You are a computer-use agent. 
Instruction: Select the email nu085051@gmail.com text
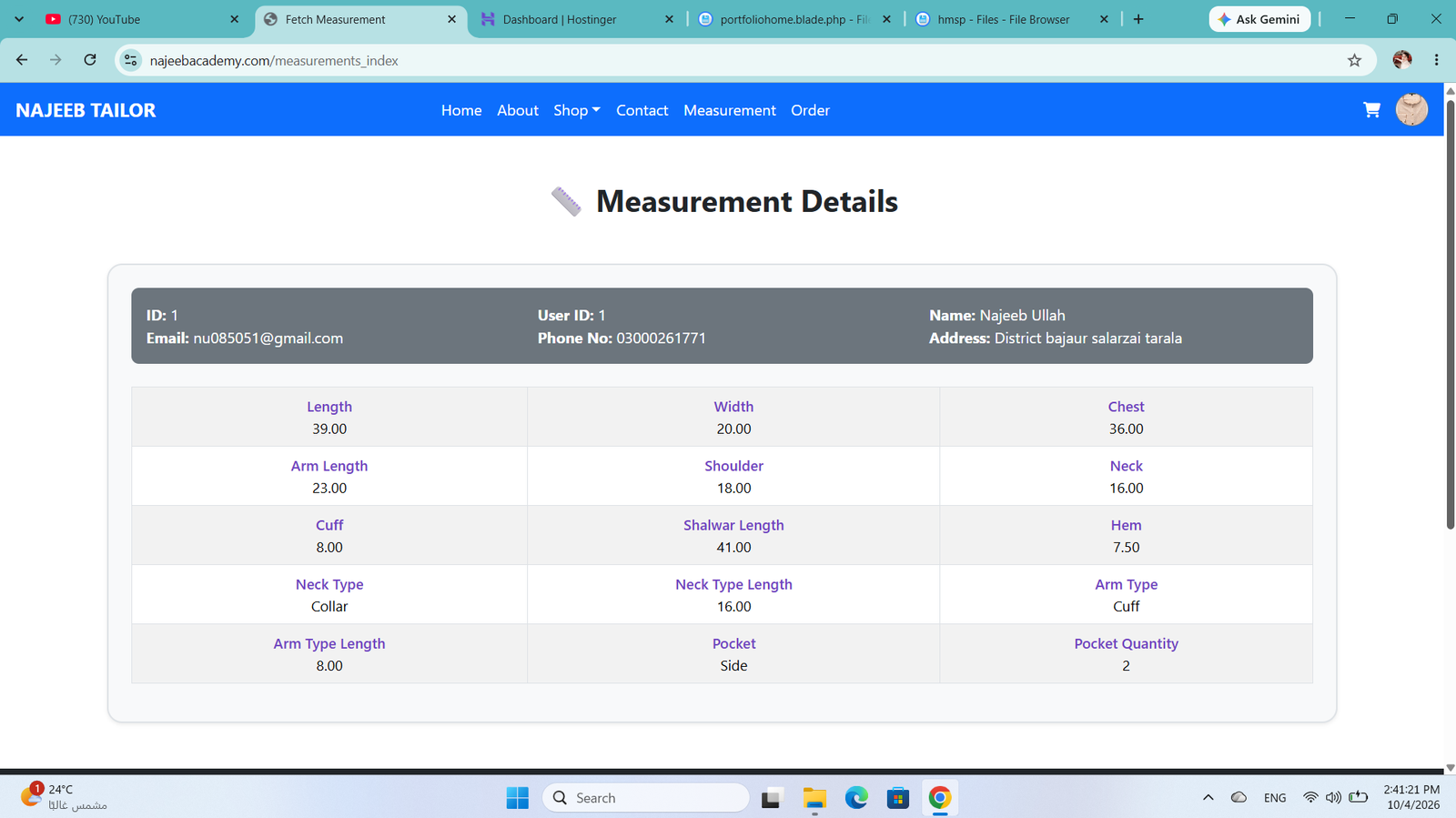[268, 338]
